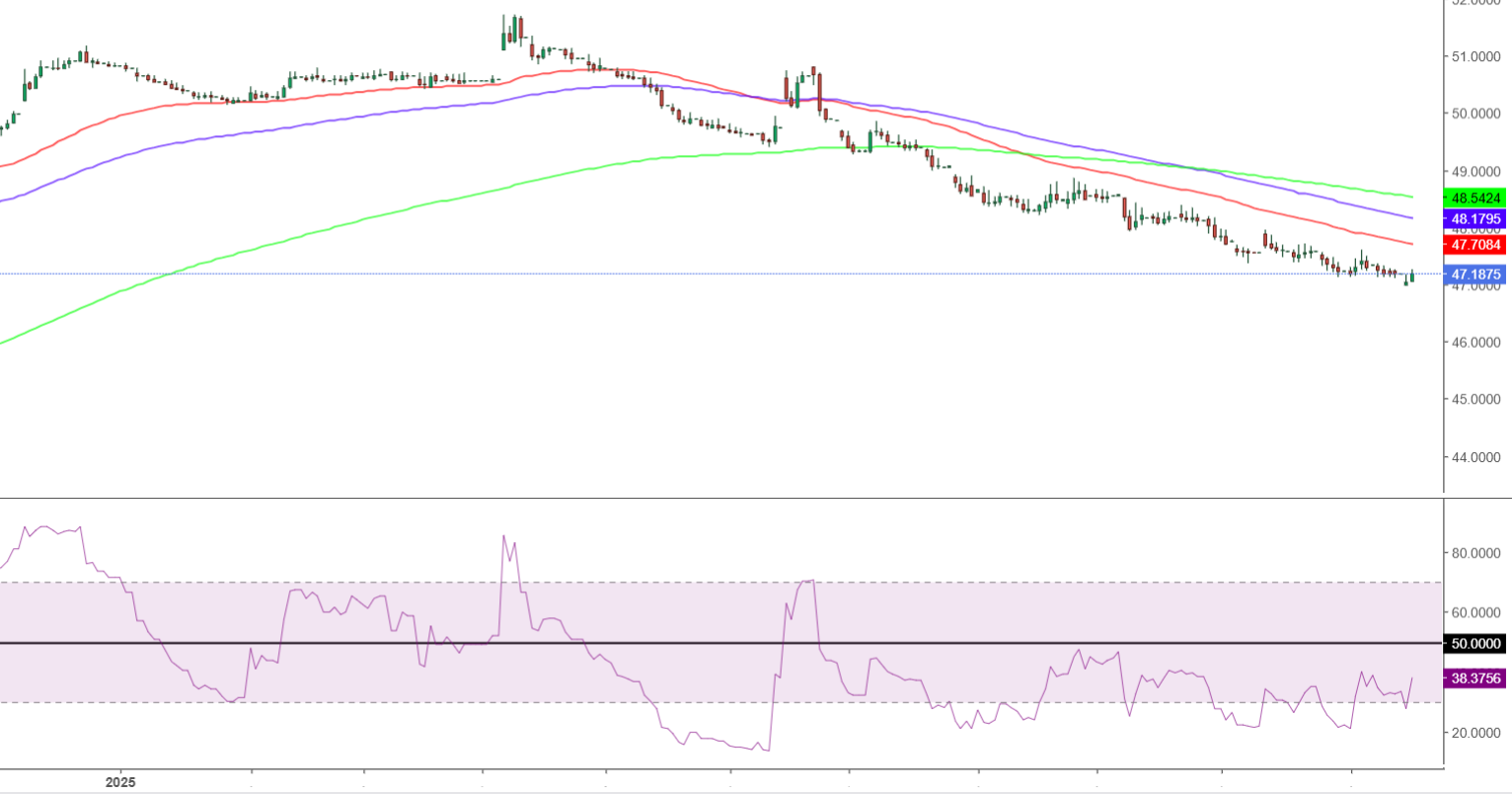Click the purple 48.1795 moving average price label
This screenshot has height=794, width=1512.
[1474, 219]
